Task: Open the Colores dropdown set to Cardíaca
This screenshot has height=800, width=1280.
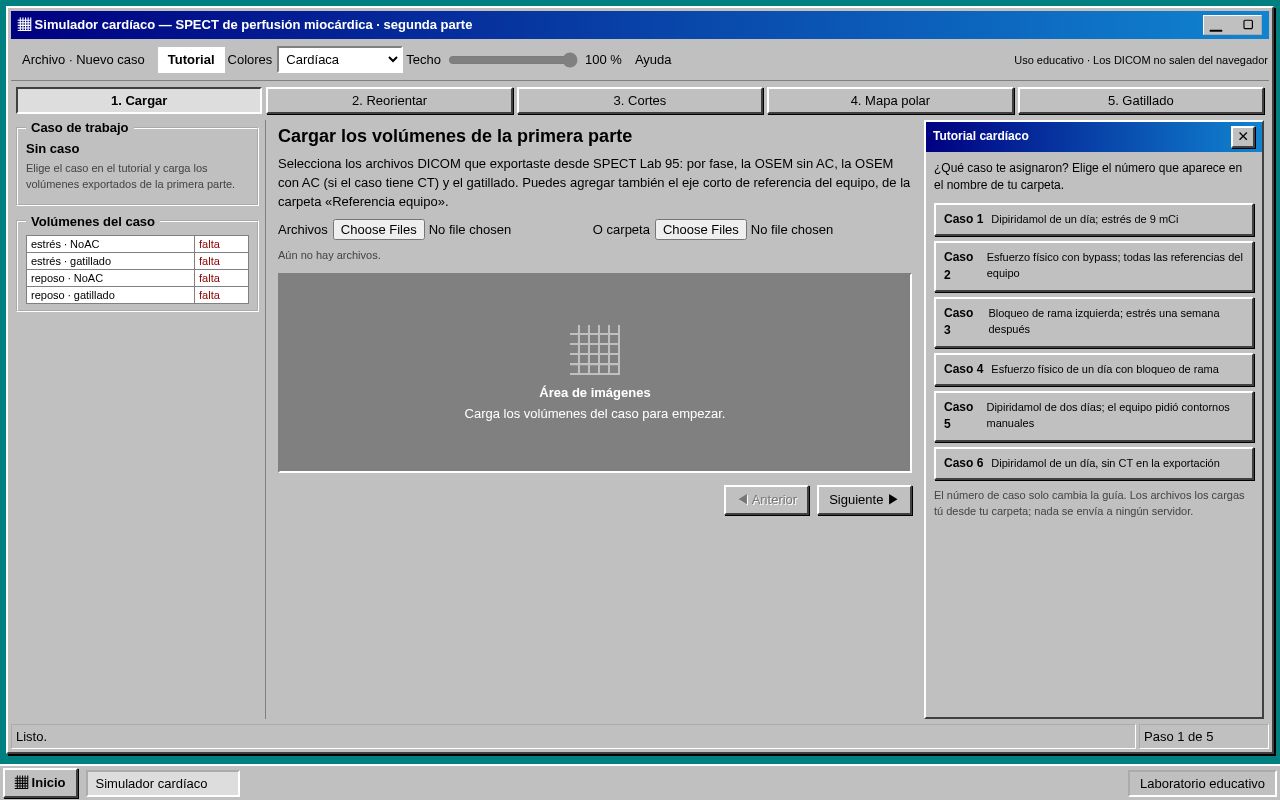Action: click(340, 60)
